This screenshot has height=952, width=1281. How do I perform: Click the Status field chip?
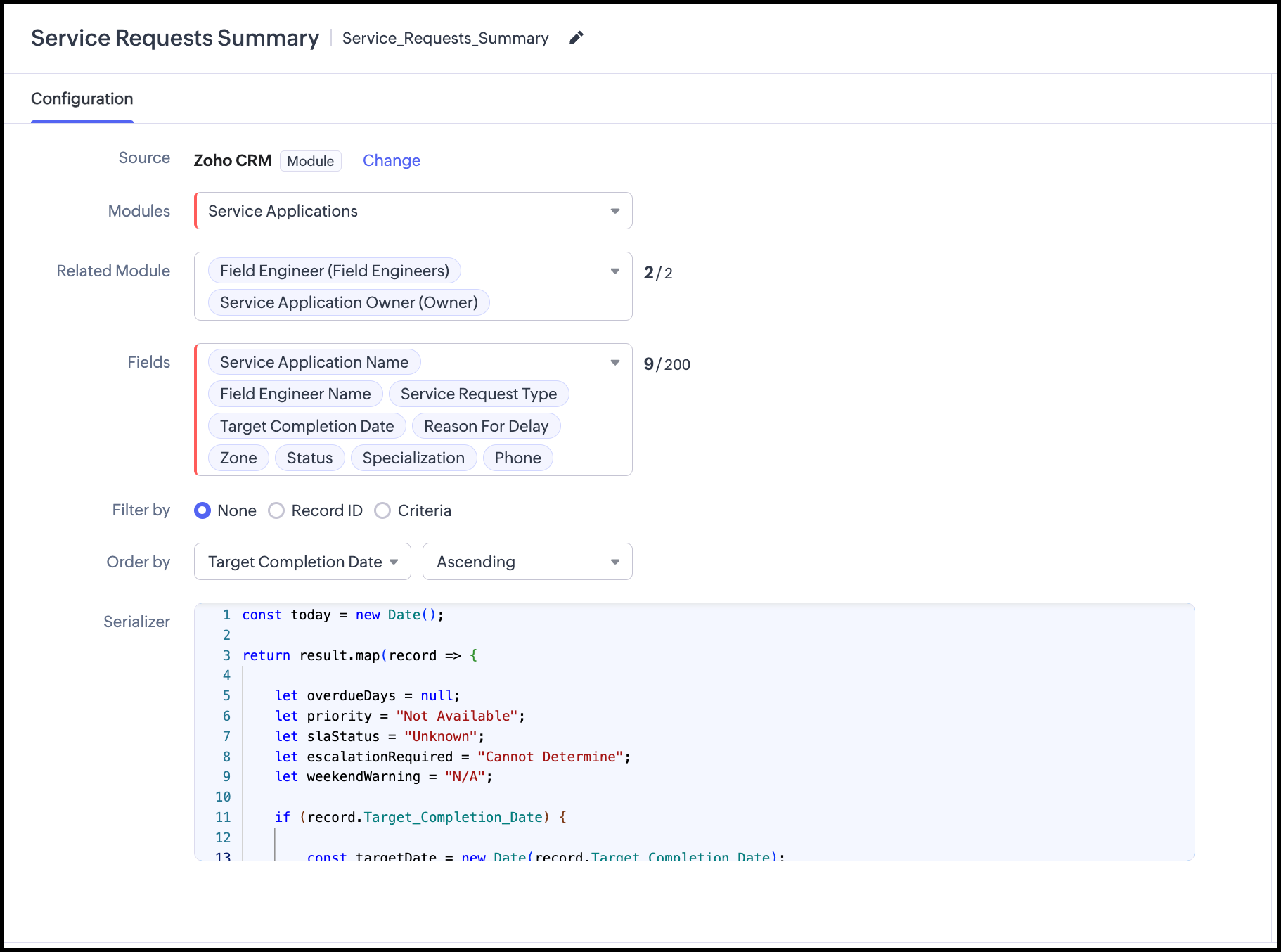point(310,458)
